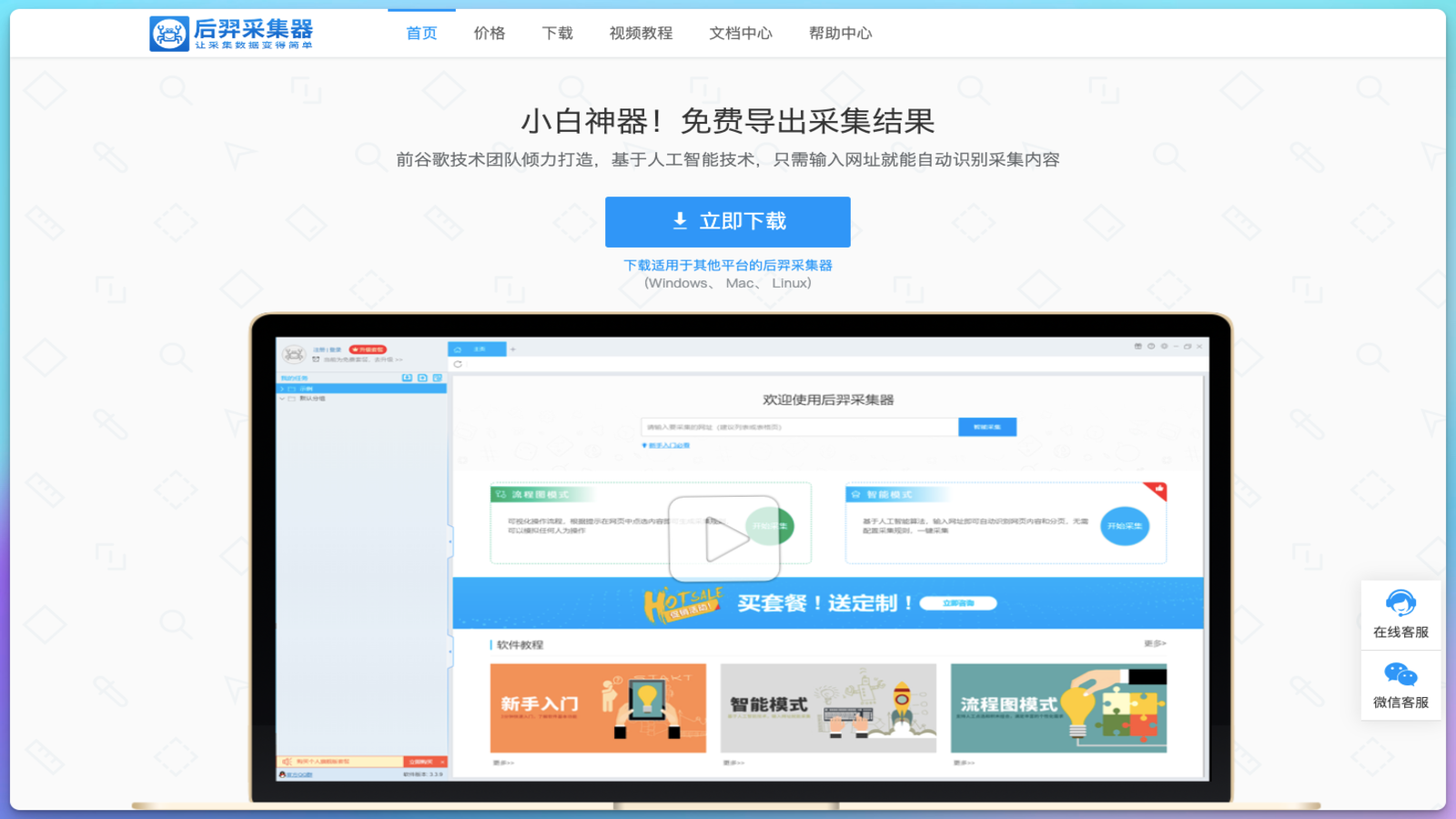Click the crown icon on the 升级套餐 badge

(x=355, y=349)
